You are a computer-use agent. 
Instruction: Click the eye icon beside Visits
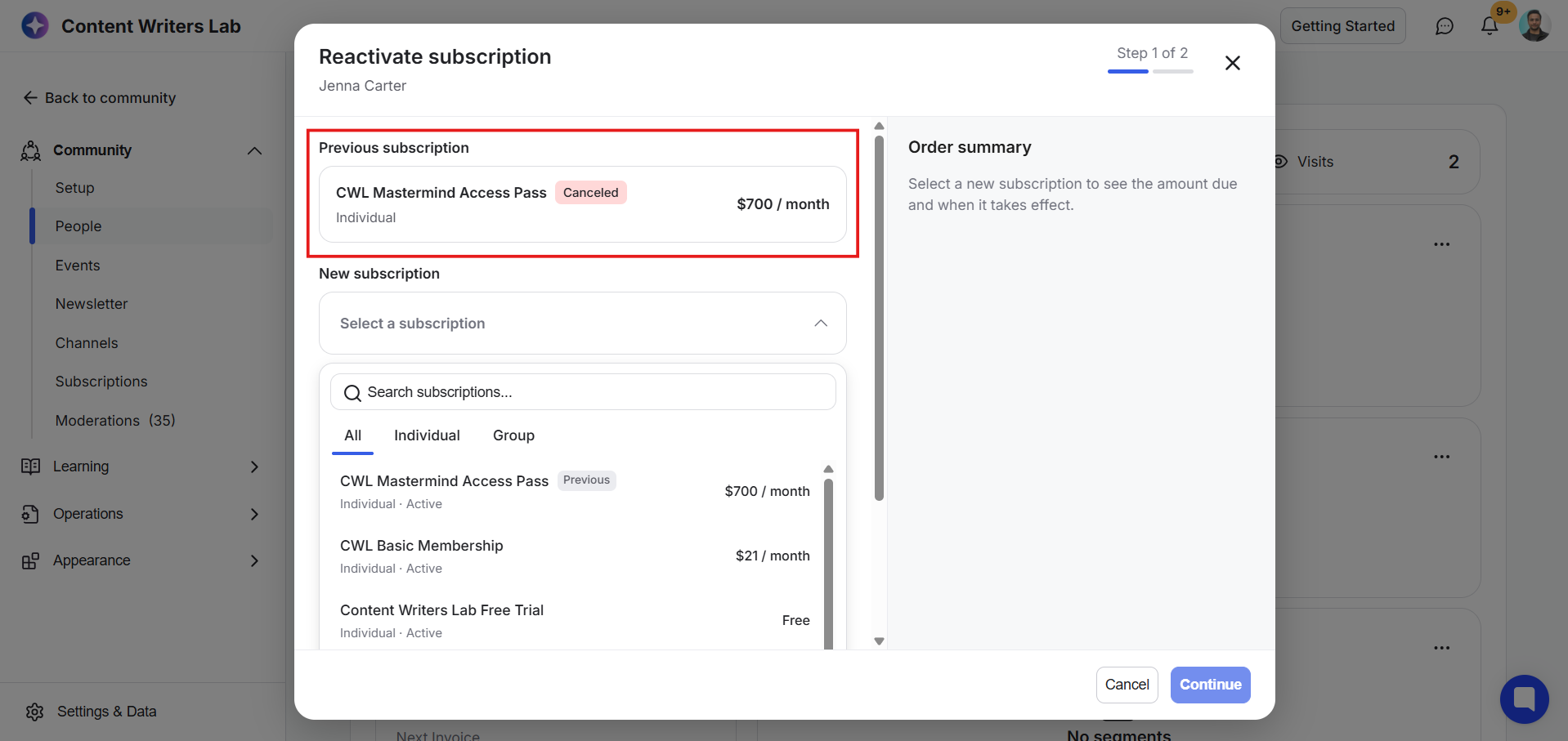(1280, 162)
